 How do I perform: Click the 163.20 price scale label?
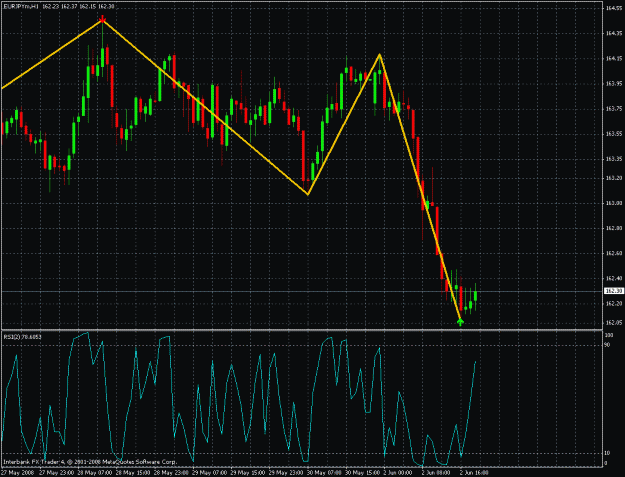[614, 178]
